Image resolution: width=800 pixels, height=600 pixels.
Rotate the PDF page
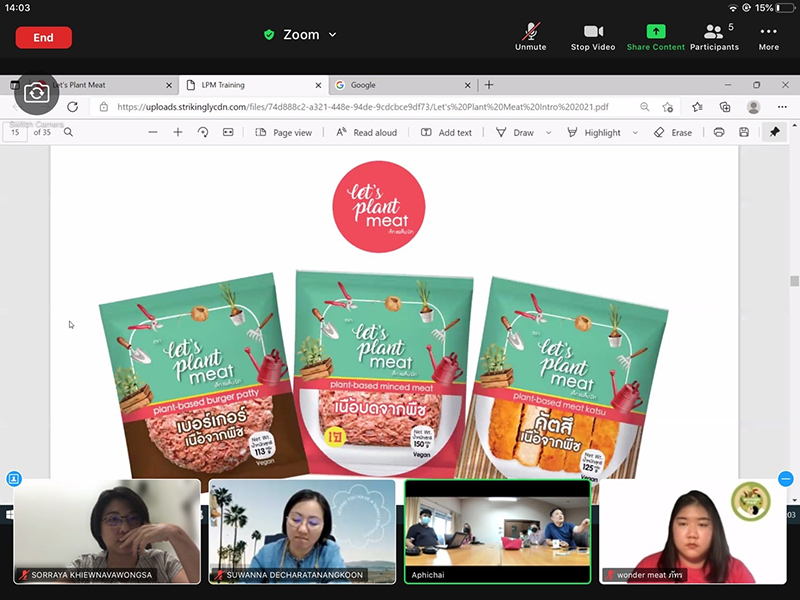pos(203,133)
